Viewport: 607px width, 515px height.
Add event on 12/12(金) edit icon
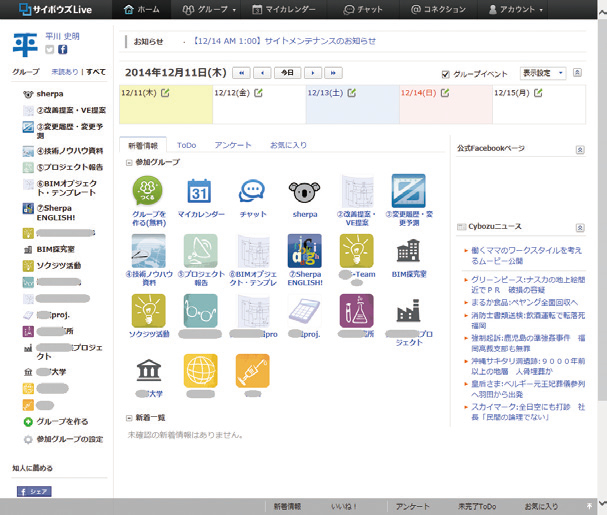tap(258, 93)
